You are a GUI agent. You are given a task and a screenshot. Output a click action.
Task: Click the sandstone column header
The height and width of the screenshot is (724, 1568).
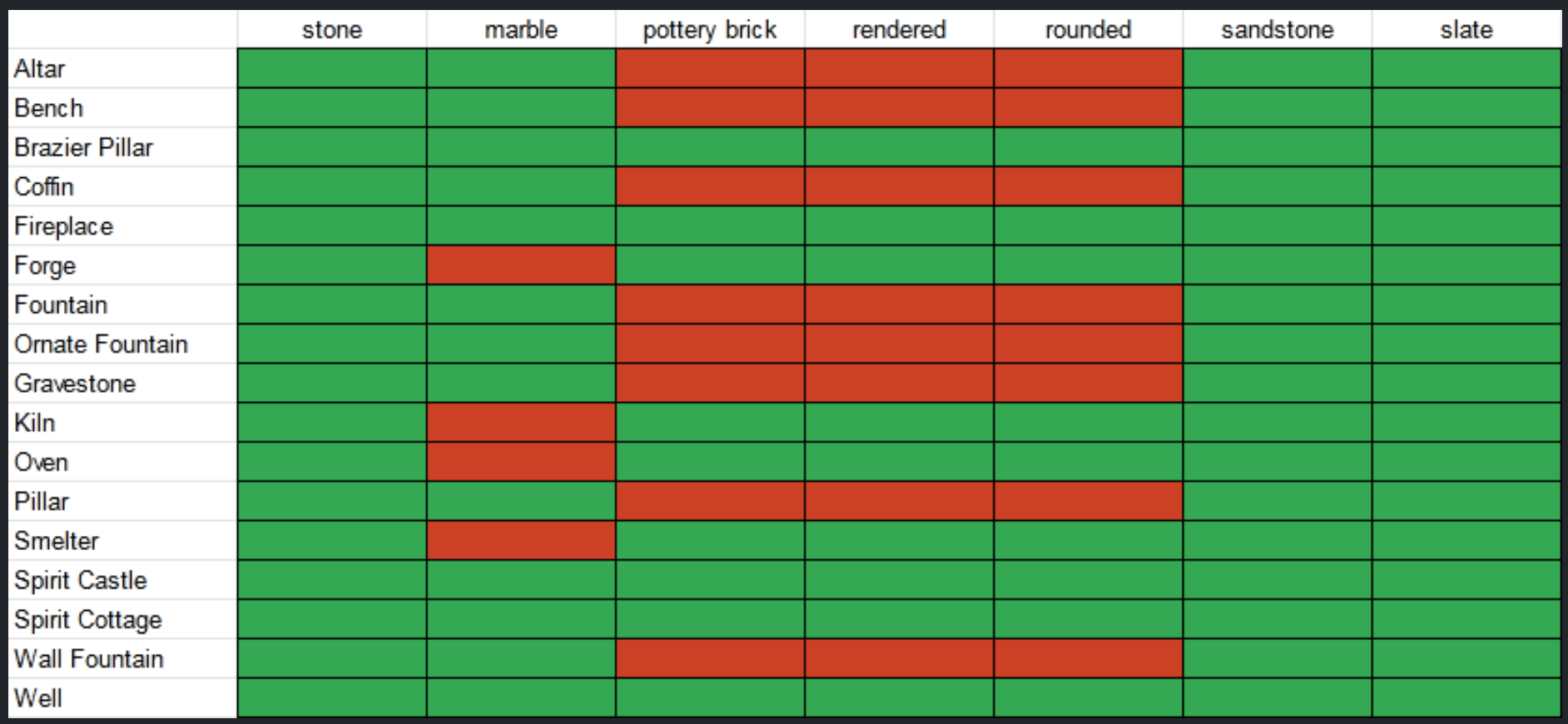tap(1277, 30)
